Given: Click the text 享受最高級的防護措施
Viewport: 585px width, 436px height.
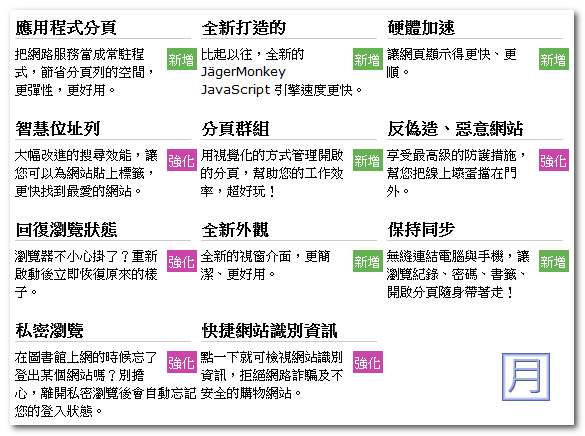Looking at the screenshot, I should [x=452, y=156].
